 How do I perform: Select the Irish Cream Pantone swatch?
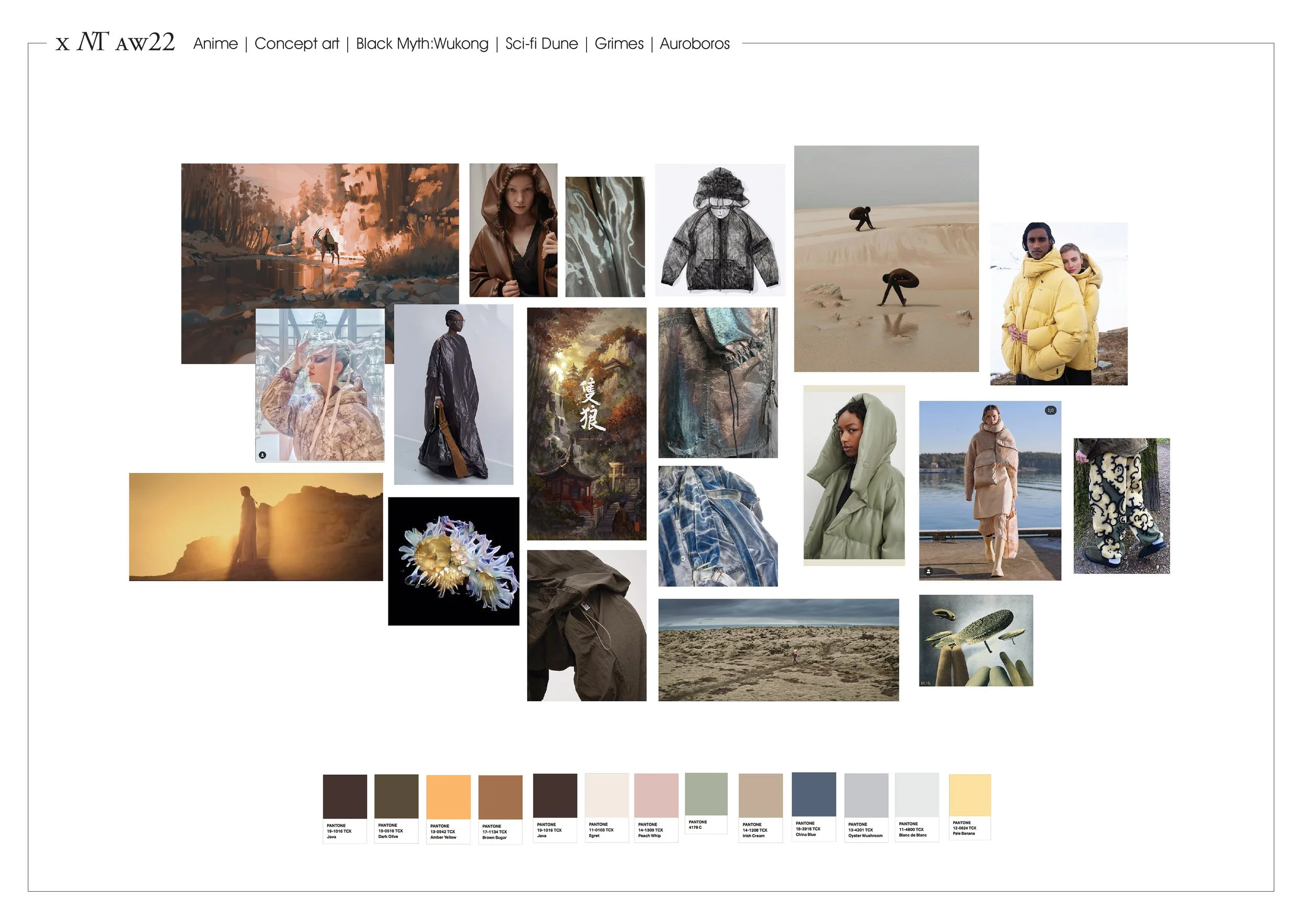761,808
